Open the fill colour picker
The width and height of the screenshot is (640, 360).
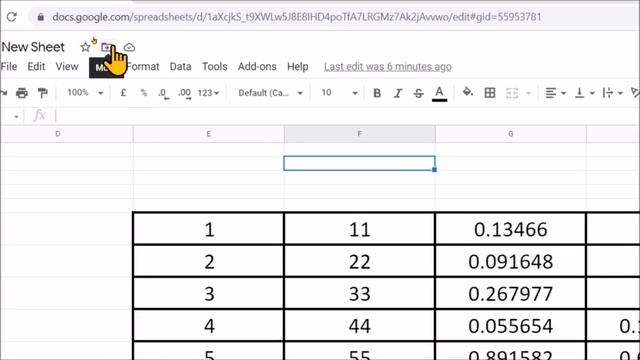coord(468,92)
